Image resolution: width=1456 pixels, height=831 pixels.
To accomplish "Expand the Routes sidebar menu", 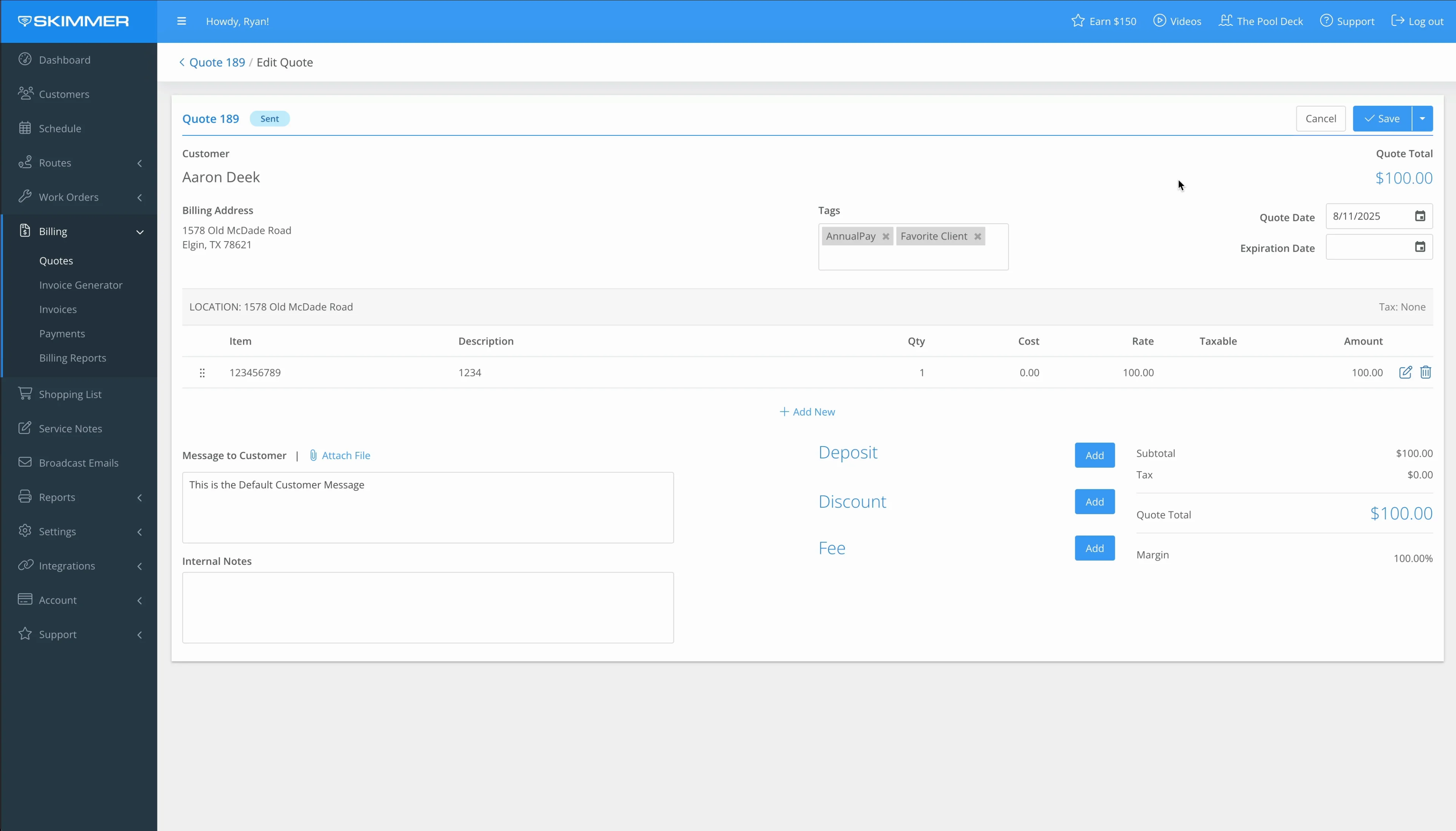I will pyautogui.click(x=79, y=163).
